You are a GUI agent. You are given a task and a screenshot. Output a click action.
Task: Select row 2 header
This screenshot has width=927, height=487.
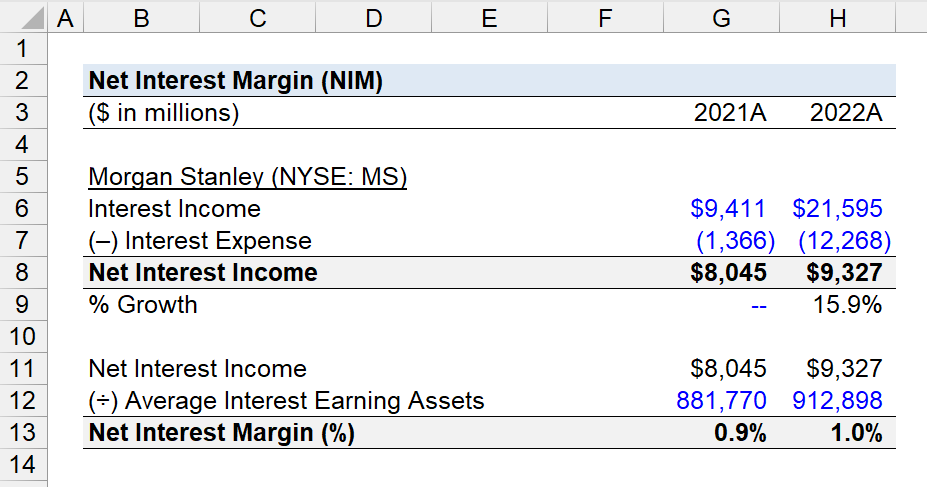click(23, 80)
